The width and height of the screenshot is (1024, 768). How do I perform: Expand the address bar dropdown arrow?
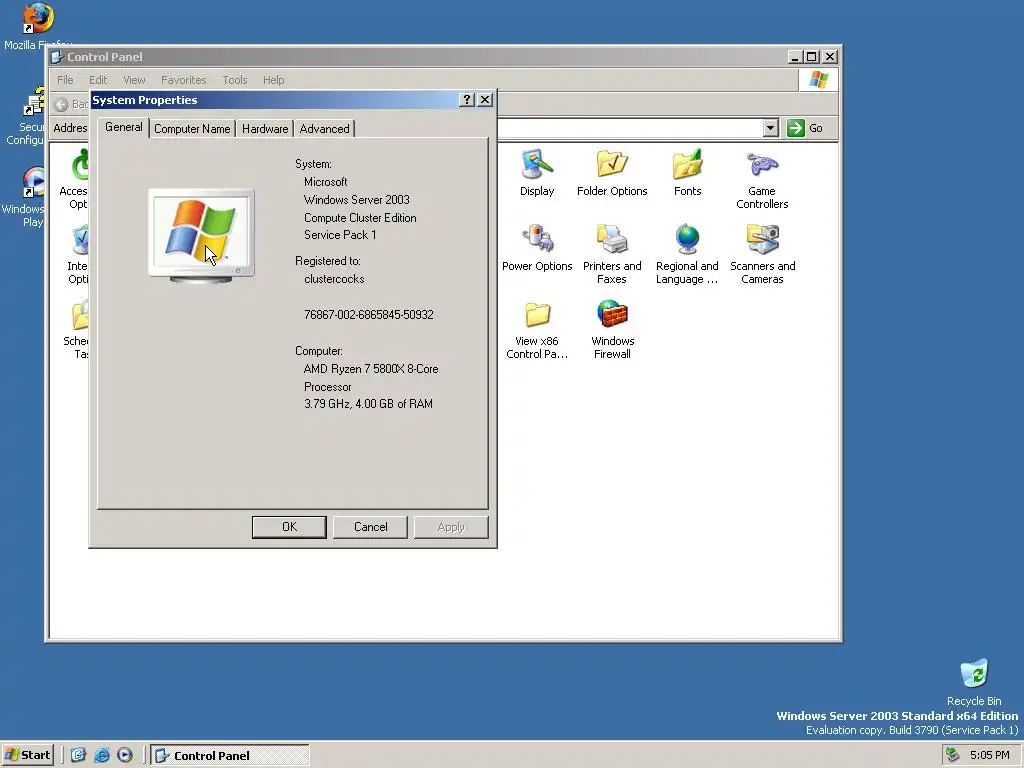(x=771, y=128)
